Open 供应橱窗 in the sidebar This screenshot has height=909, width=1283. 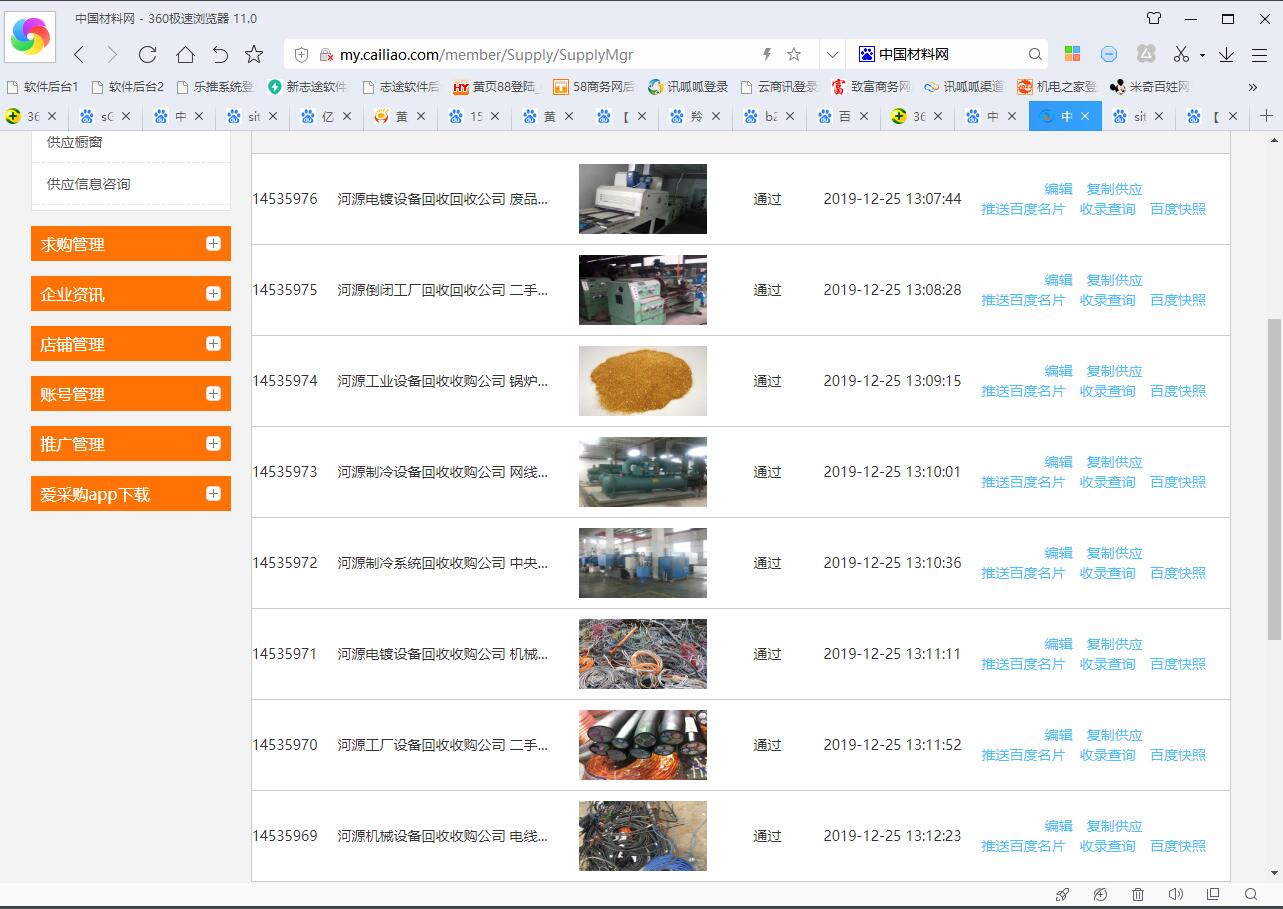[75, 142]
